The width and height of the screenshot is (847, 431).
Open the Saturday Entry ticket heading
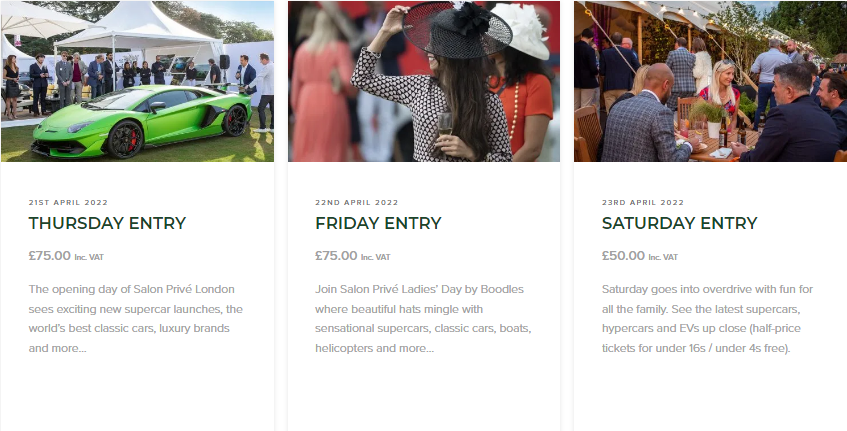[680, 223]
